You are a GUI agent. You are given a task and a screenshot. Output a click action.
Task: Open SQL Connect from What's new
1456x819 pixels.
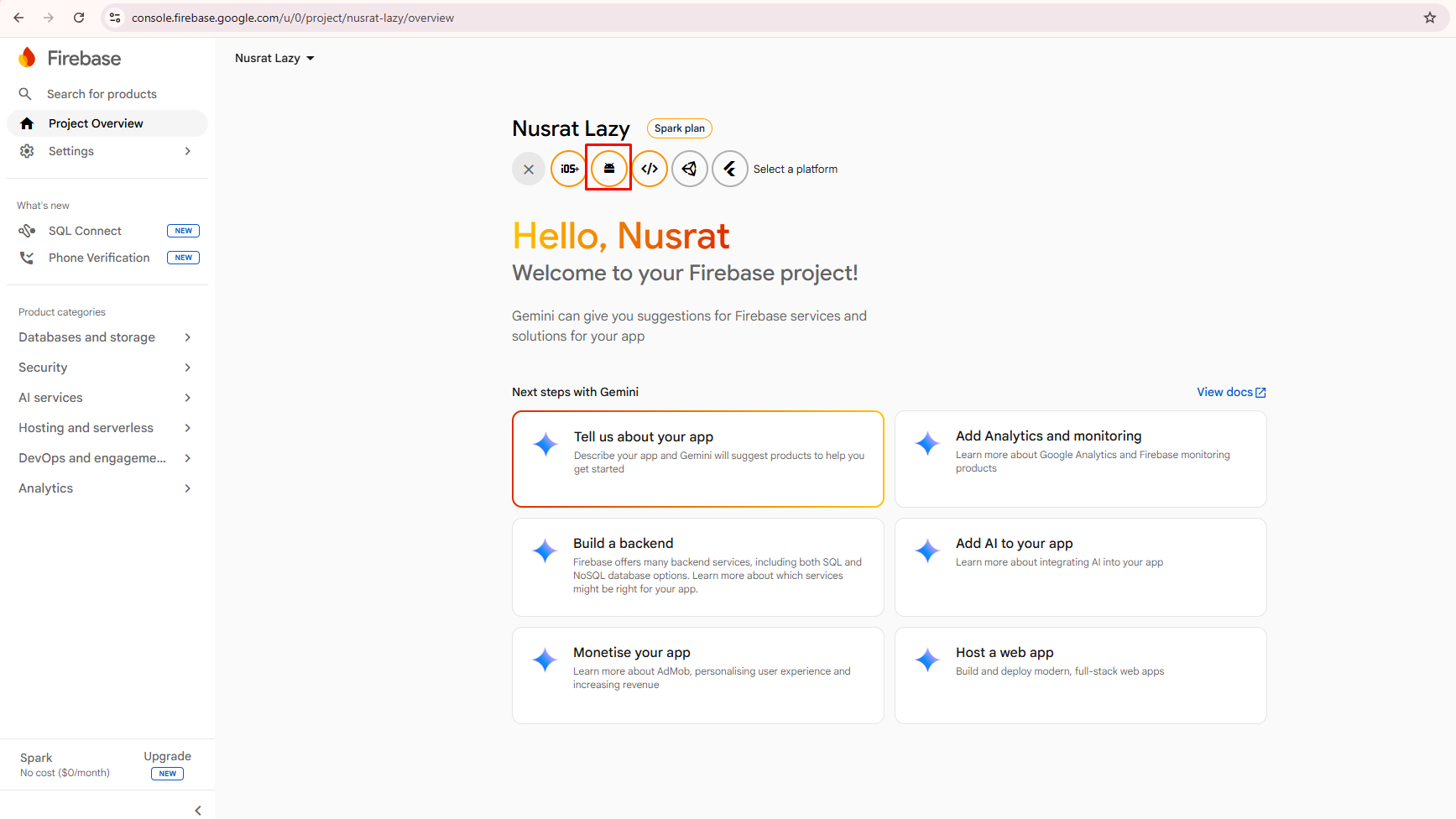pyautogui.click(x=107, y=231)
